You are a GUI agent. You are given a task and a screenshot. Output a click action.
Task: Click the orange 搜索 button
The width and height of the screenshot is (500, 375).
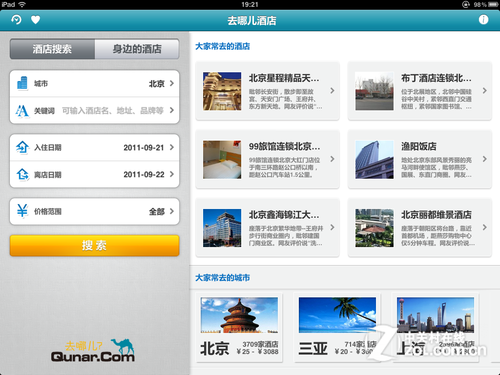pos(95,246)
